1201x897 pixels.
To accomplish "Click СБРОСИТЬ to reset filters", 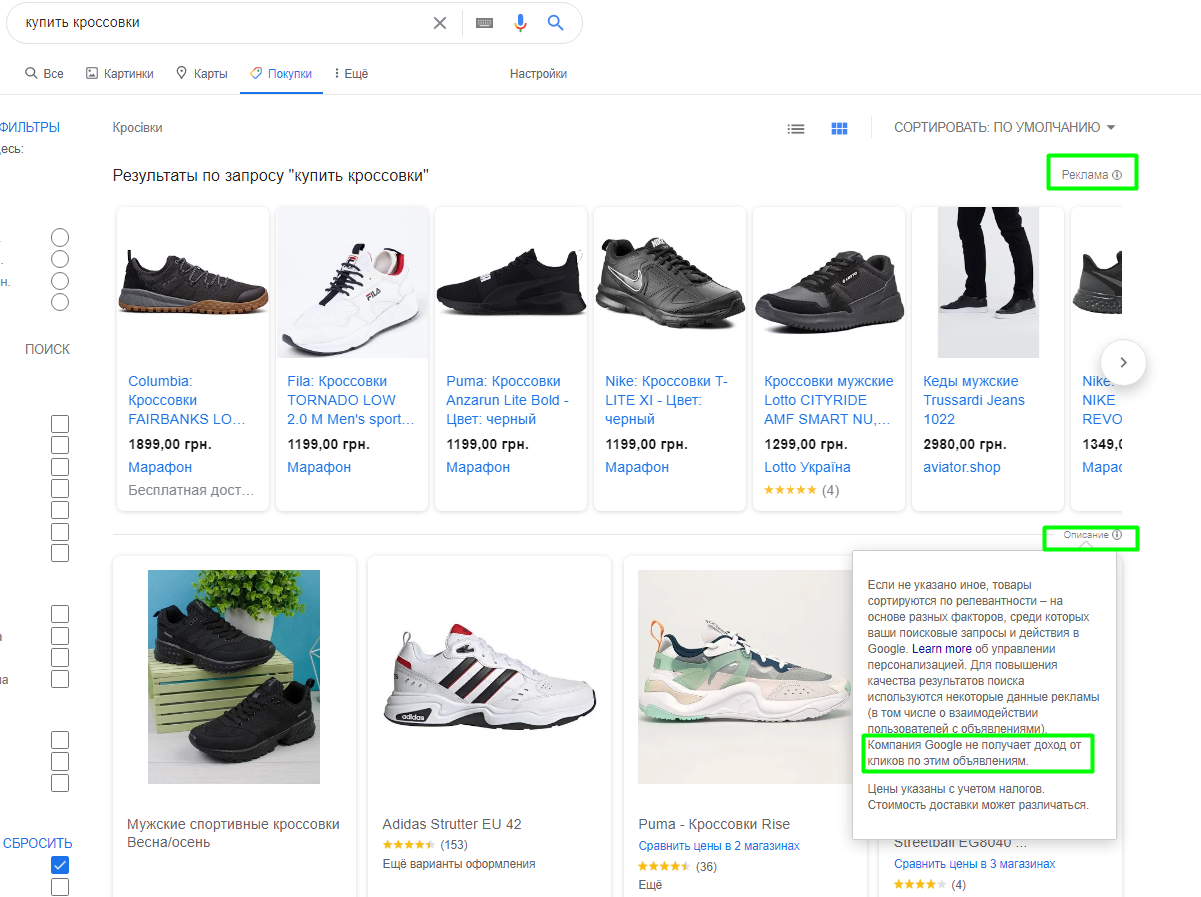I will pos(38,843).
